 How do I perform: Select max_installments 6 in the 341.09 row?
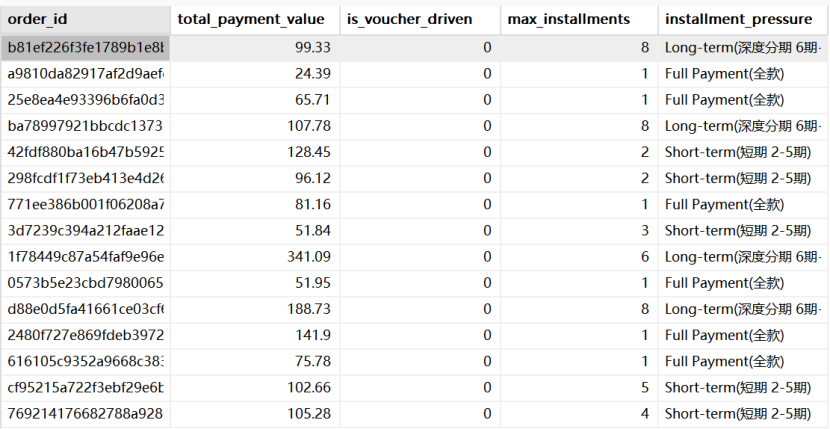579,257
